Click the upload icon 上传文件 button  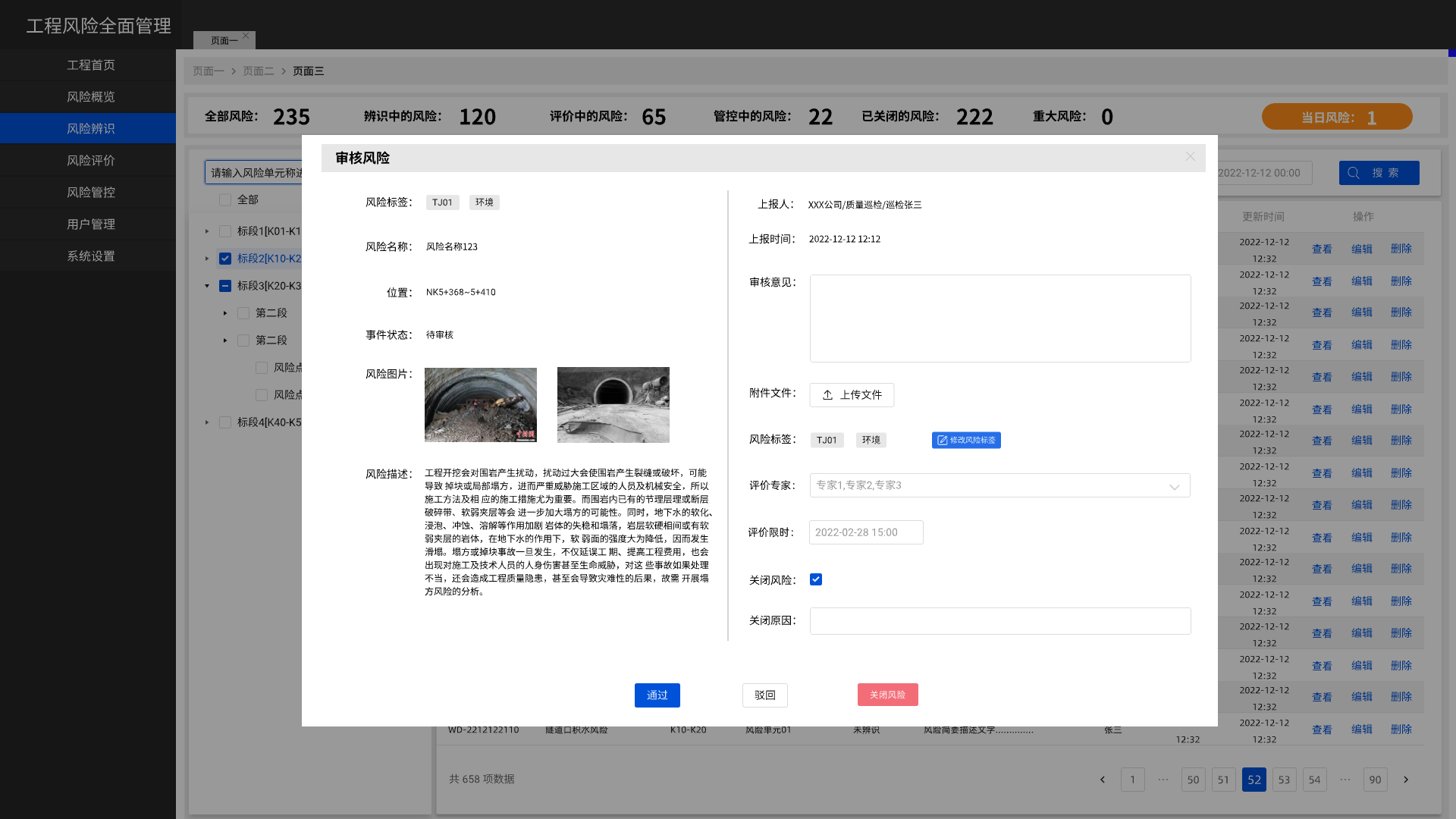(x=852, y=395)
